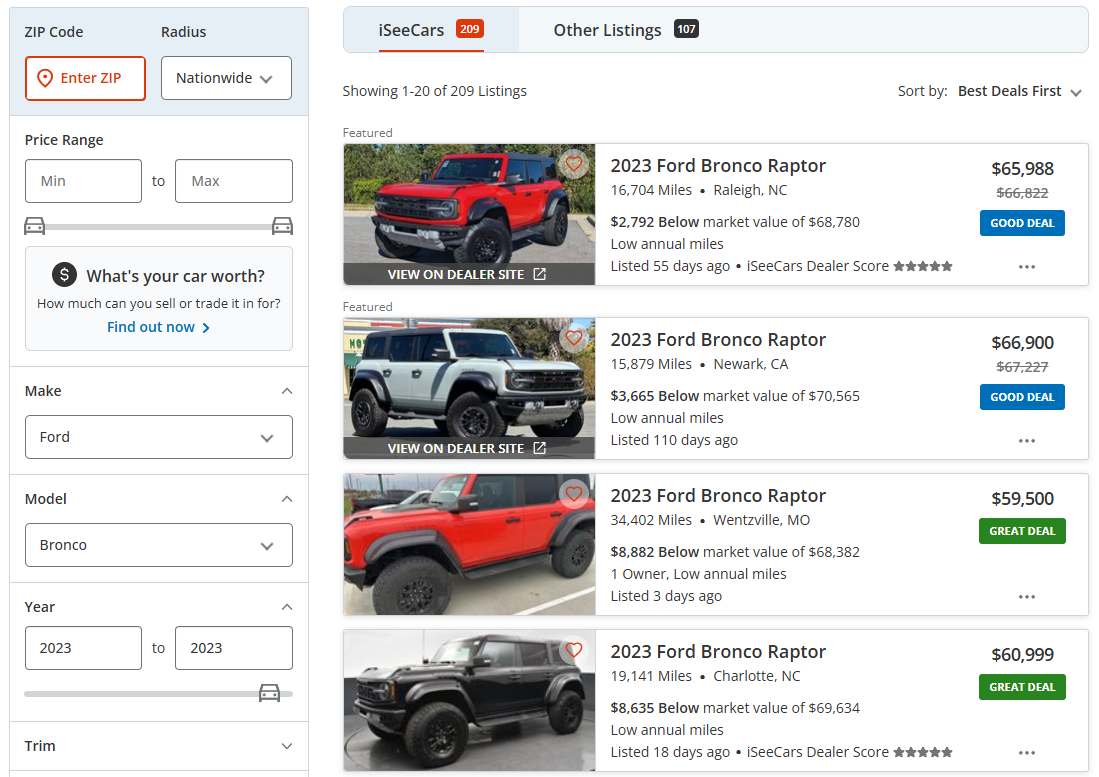Click the price range right car slider handle
The height and width of the screenshot is (777, 1099).
[282, 226]
